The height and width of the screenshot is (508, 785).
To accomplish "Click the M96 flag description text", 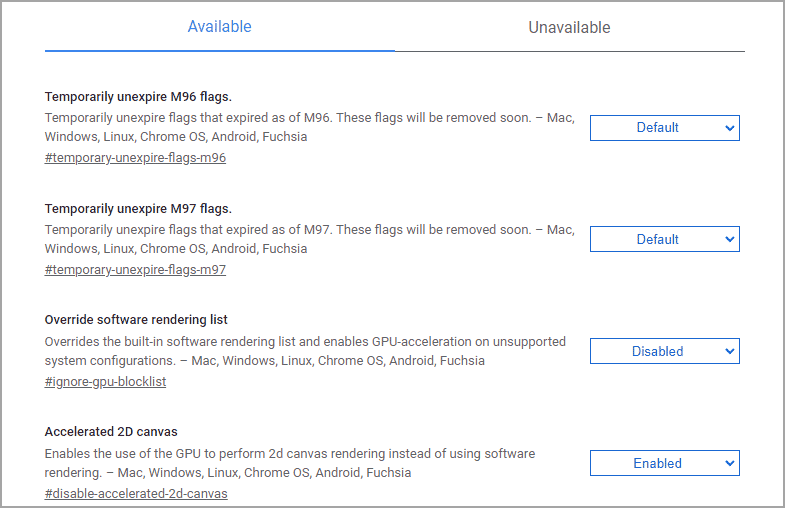I will coord(309,127).
